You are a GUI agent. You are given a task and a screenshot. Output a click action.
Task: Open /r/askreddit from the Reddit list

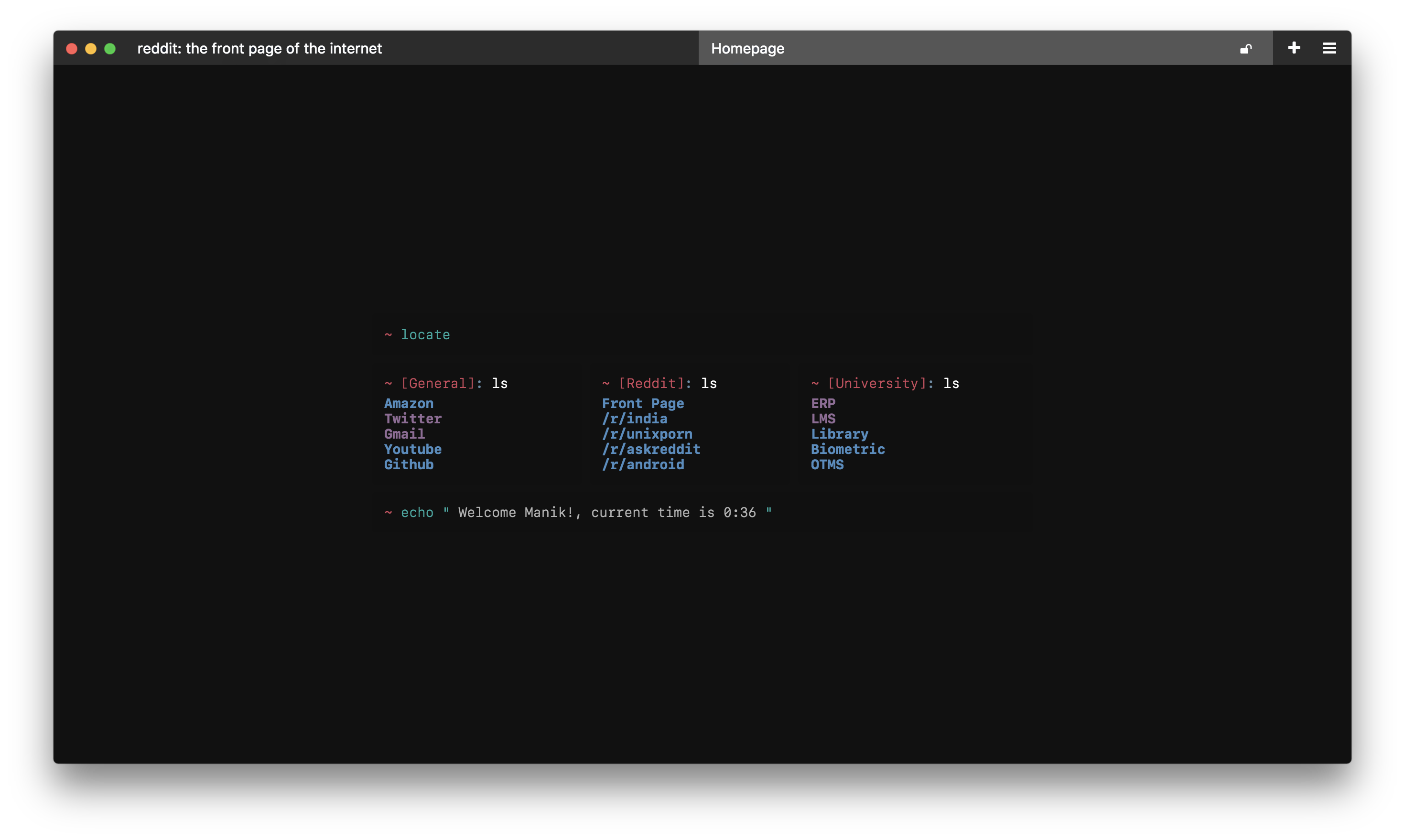[x=651, y=449]
